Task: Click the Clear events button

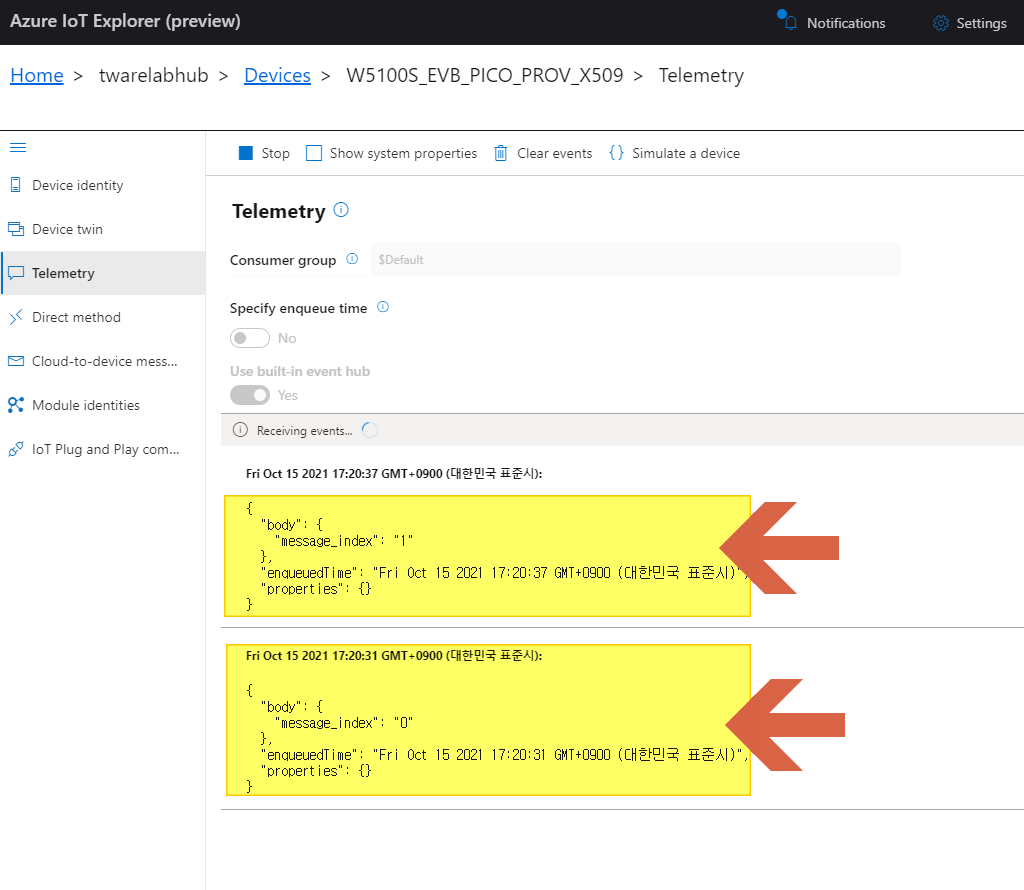Action: [x=543, y=153]
